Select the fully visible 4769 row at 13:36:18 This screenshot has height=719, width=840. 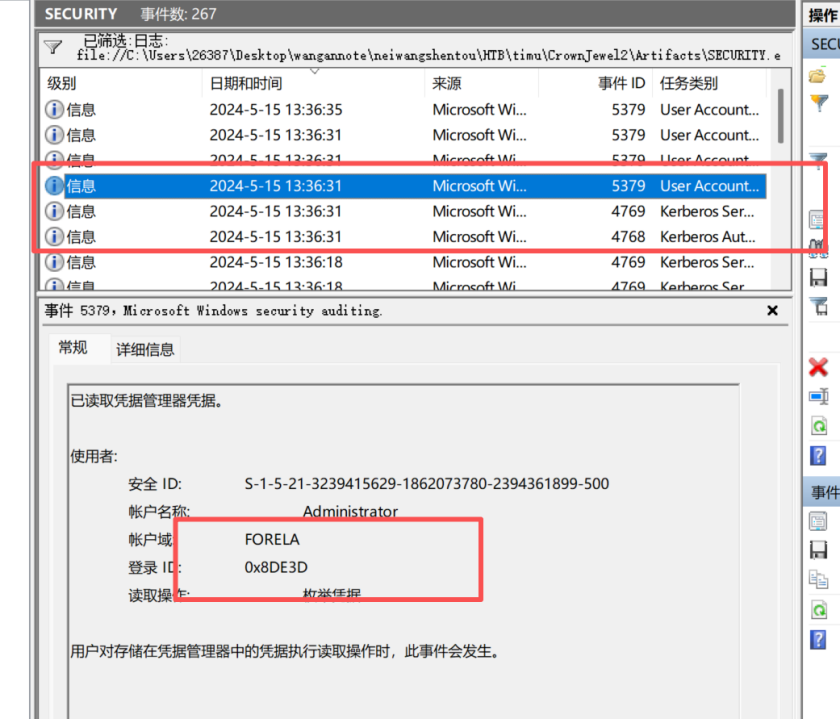tap(404, 262)
